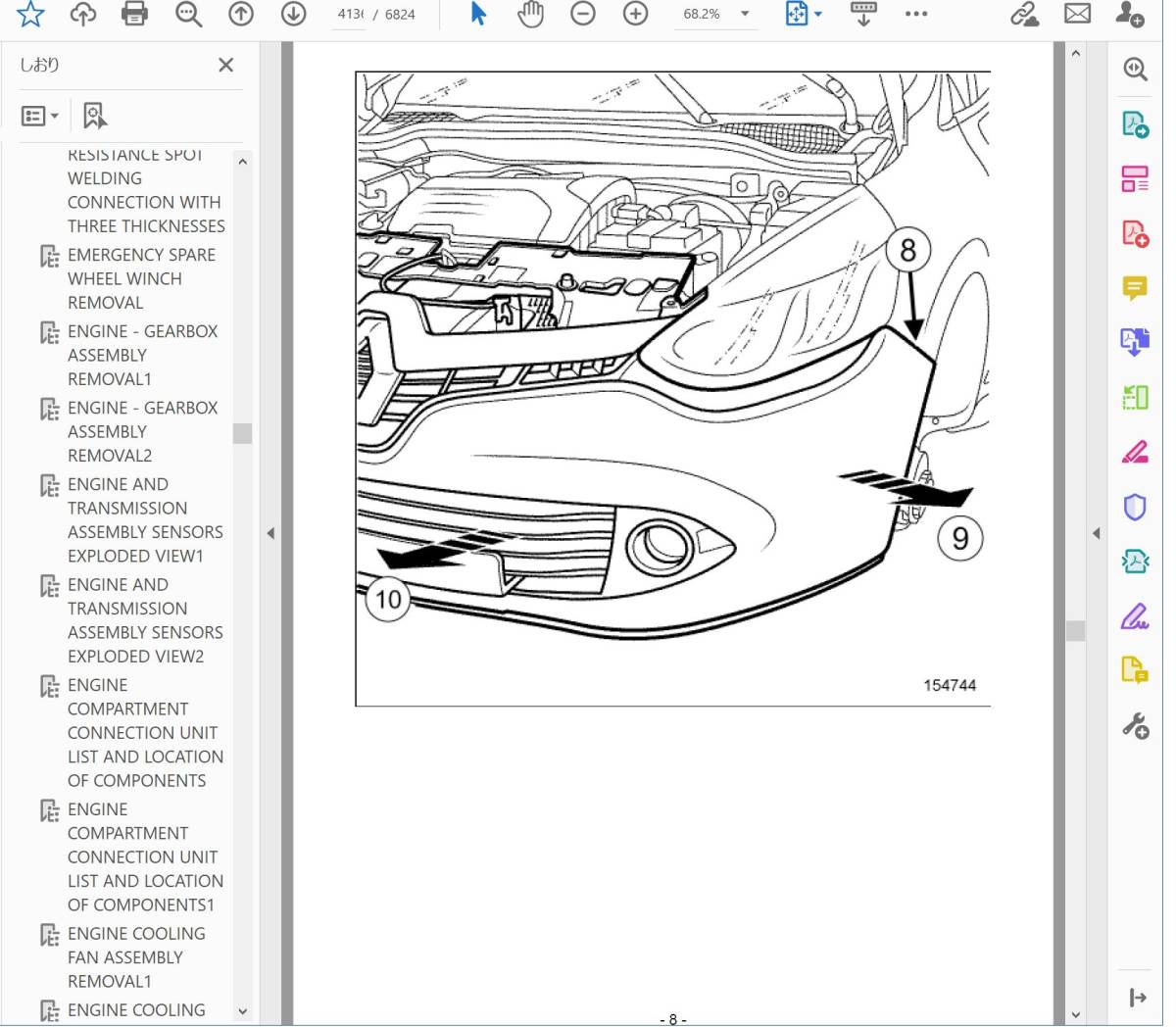Screen dimensions: 1176x1027
Task: Expand the right pane with bottom arrow
Action: point(1137,998)
